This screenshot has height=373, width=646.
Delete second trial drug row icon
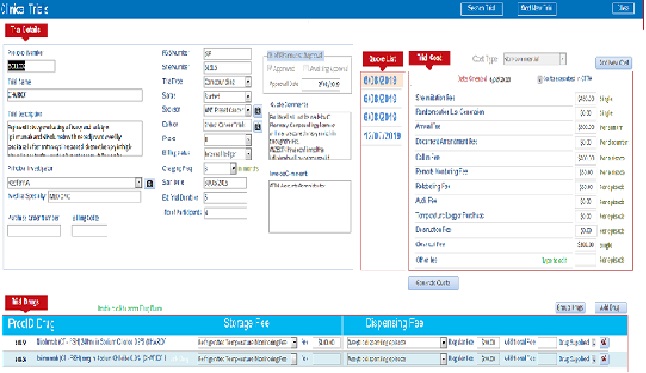604,359
